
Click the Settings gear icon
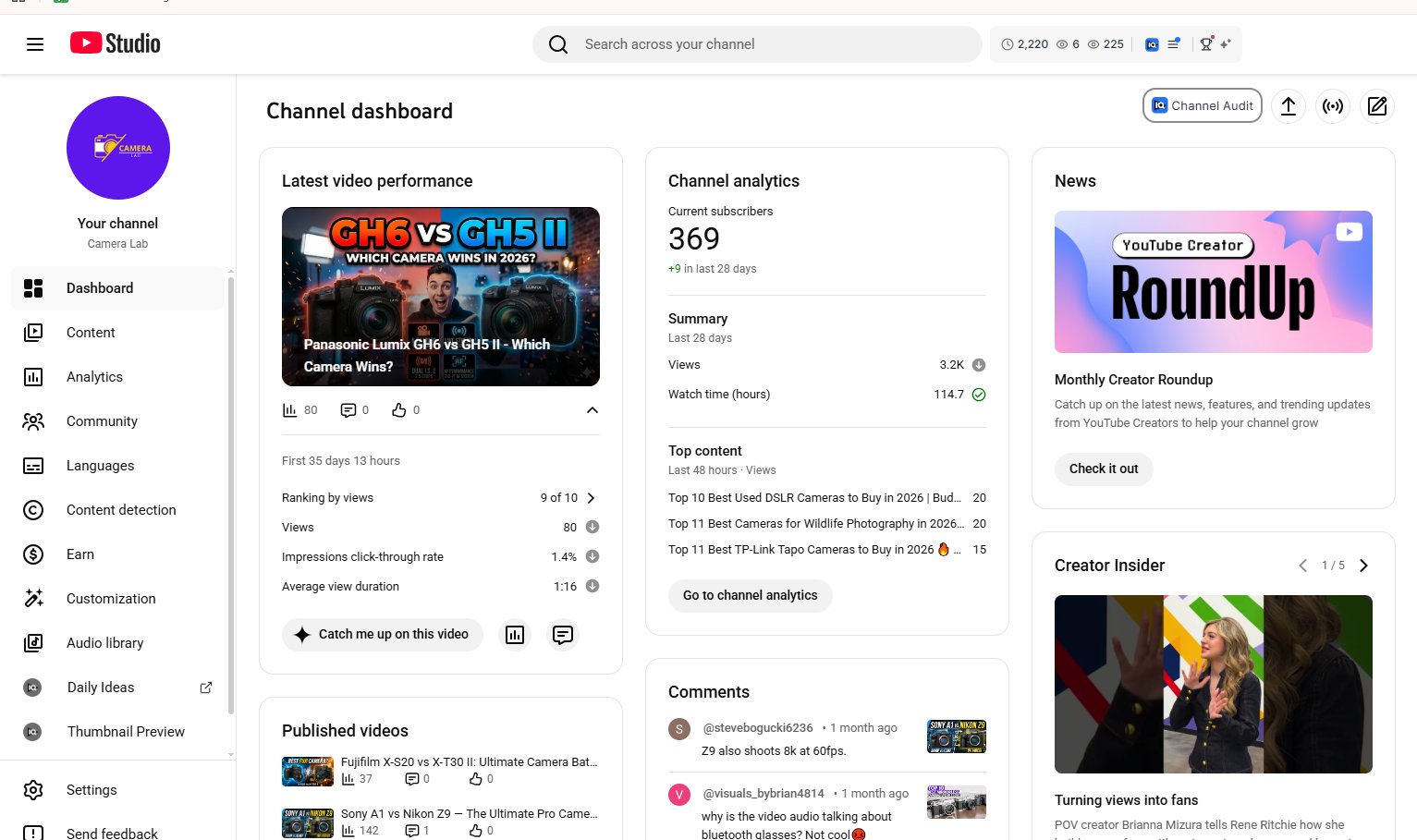click(33, 790)
